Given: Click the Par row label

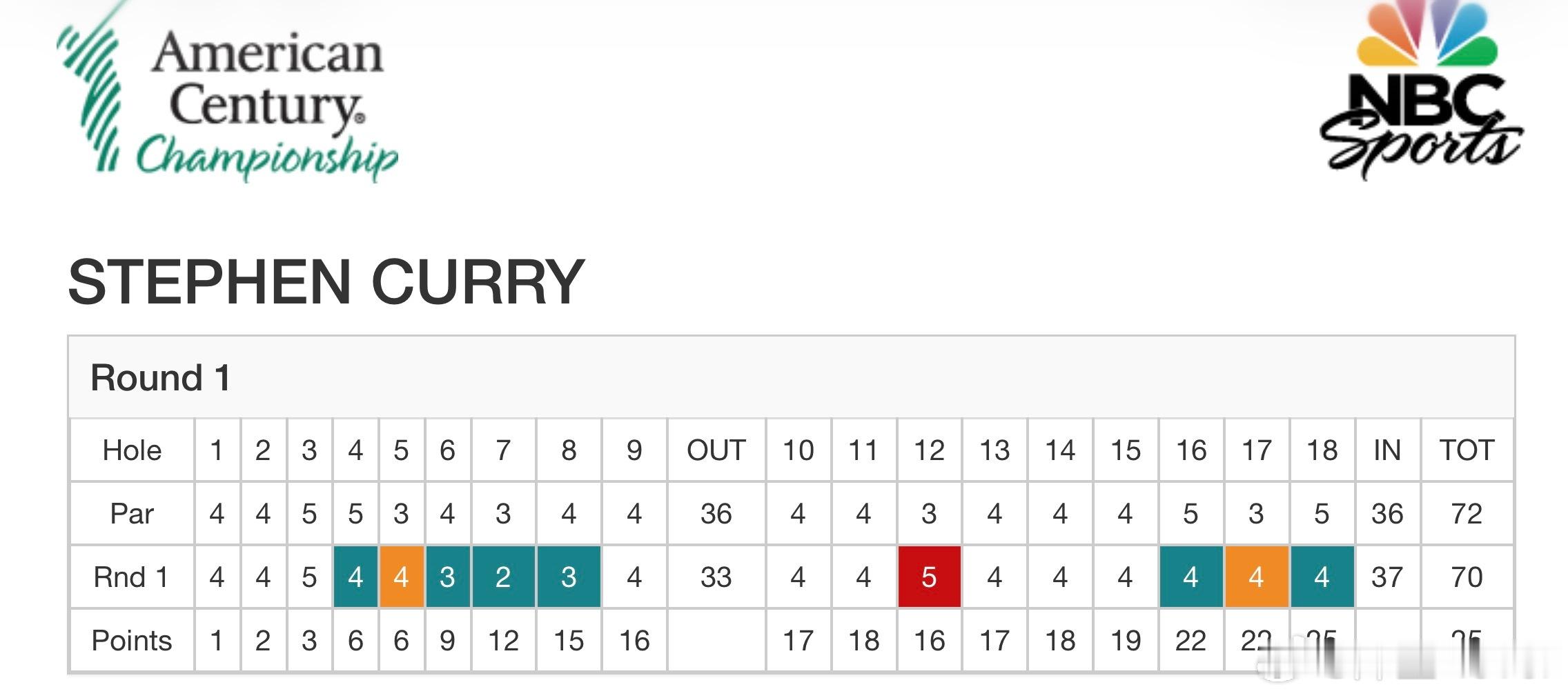Looking at the screenshot, I should [x=132, y=513].
